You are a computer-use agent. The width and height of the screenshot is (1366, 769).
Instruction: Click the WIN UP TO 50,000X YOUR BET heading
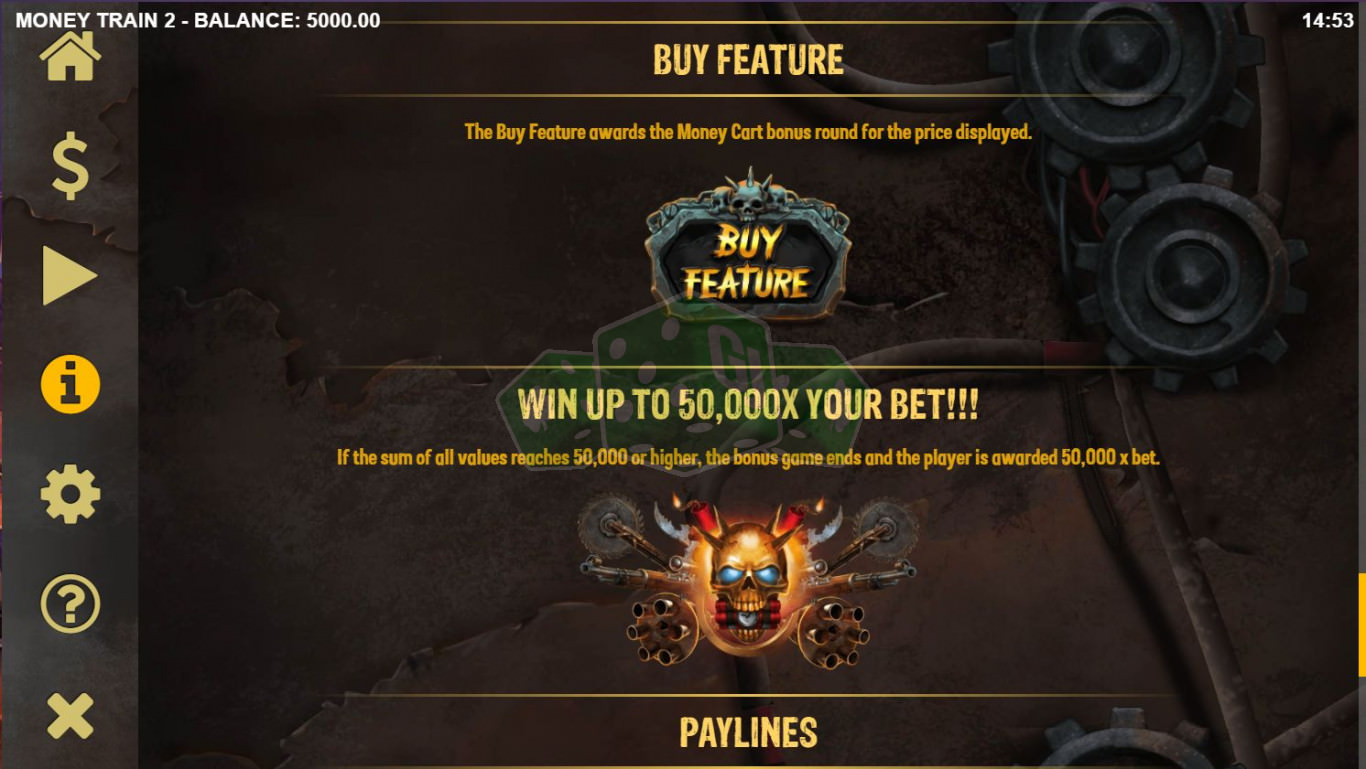coord(748,405)
